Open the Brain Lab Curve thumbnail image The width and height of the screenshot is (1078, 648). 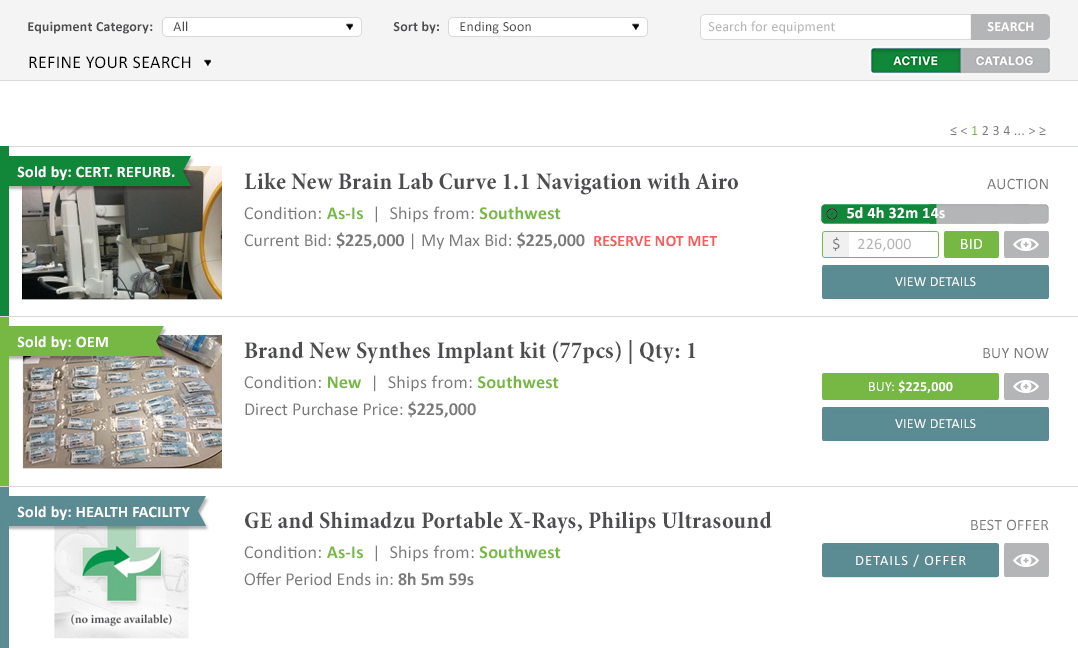click(x=122, y=232)
